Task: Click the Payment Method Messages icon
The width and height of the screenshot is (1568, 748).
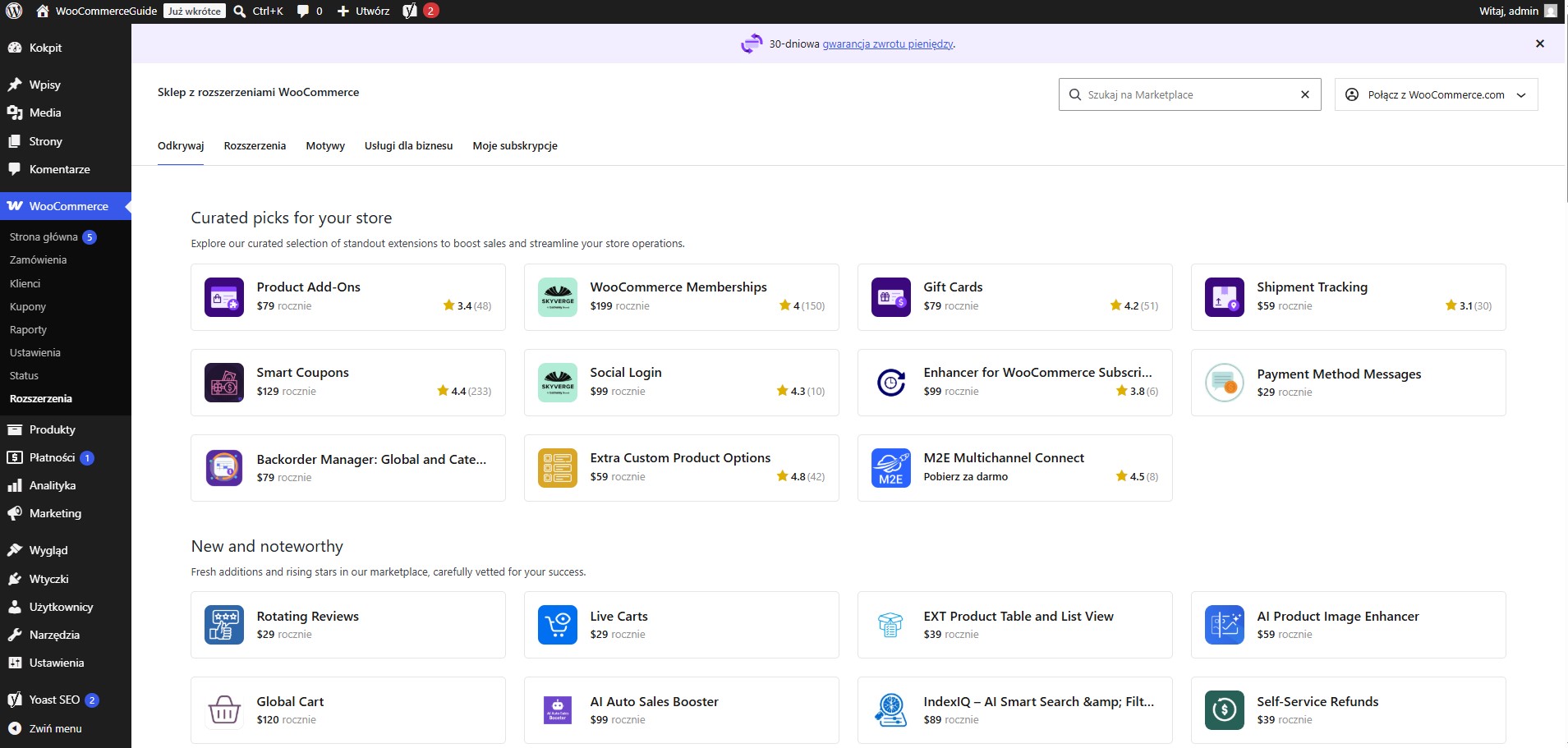Action: (x=1225, y=383)
